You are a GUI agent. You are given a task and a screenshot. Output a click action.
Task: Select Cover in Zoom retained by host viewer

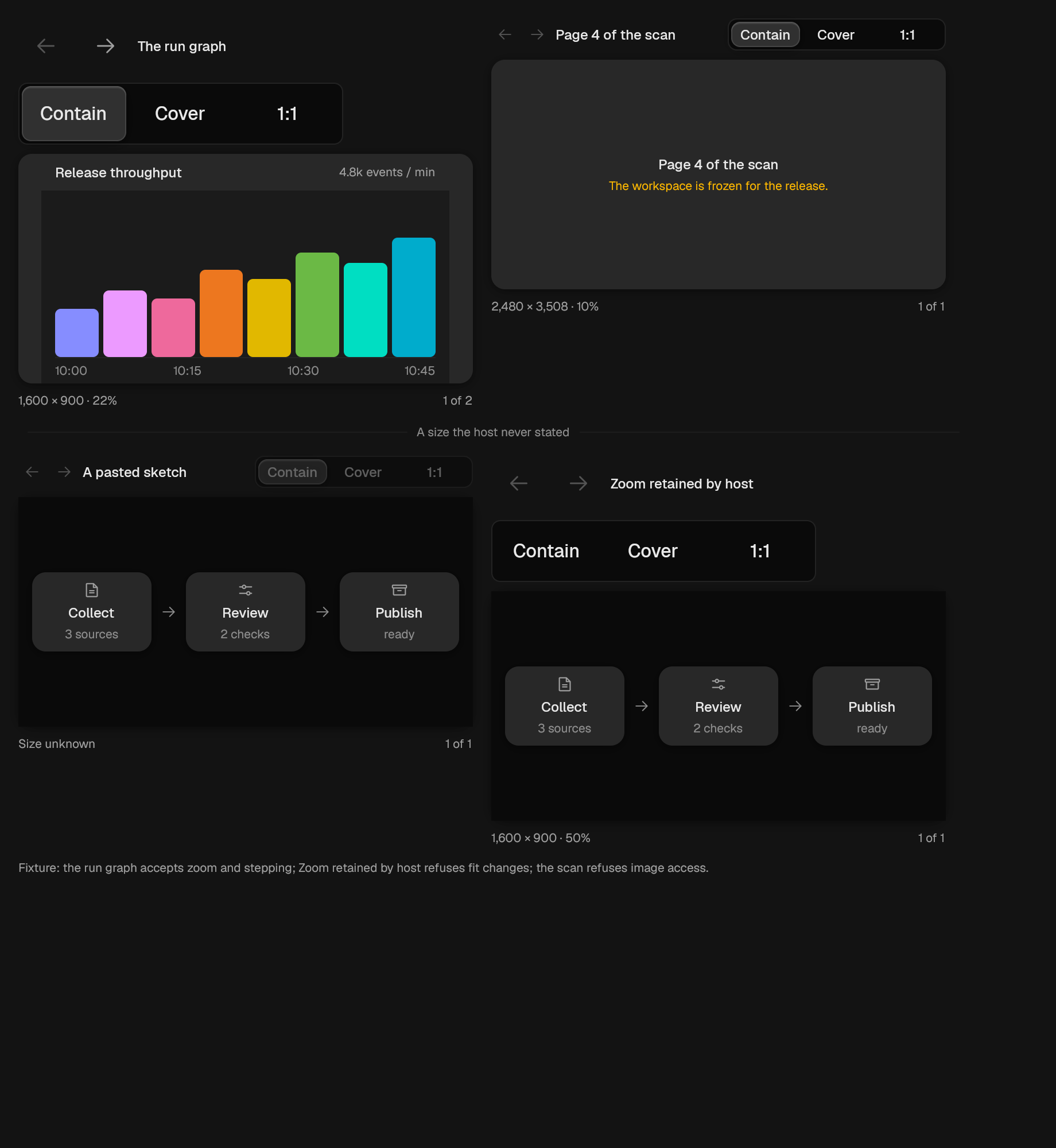pos(653,551)
